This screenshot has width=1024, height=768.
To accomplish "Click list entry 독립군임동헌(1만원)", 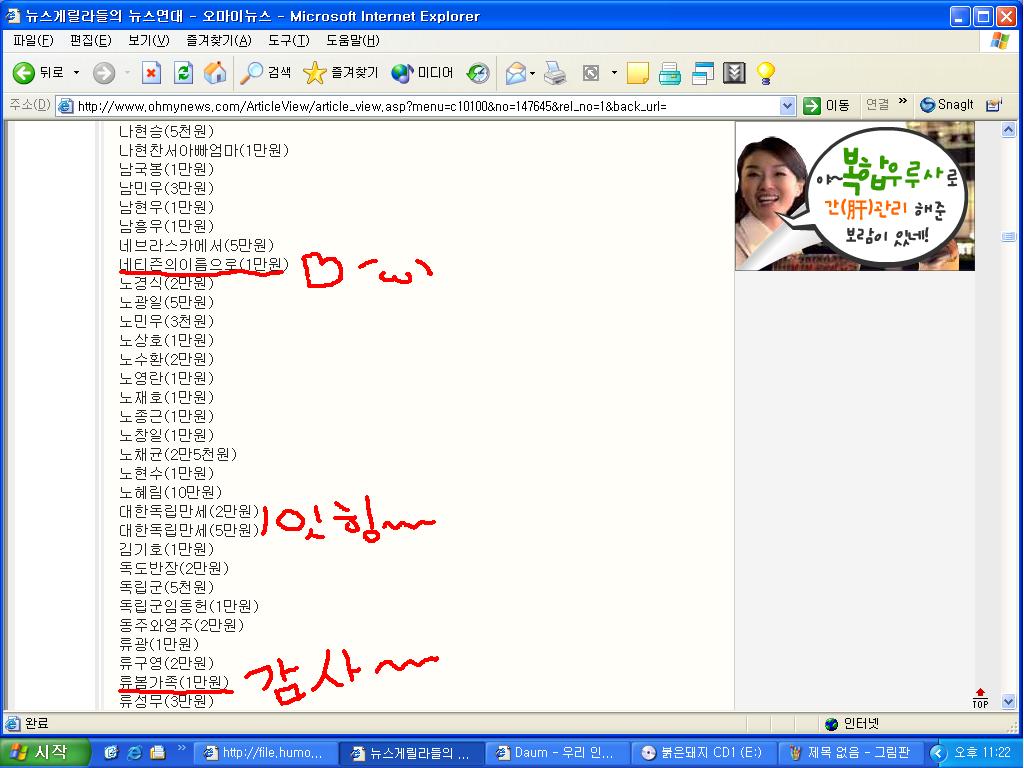I will coord(189,605).
